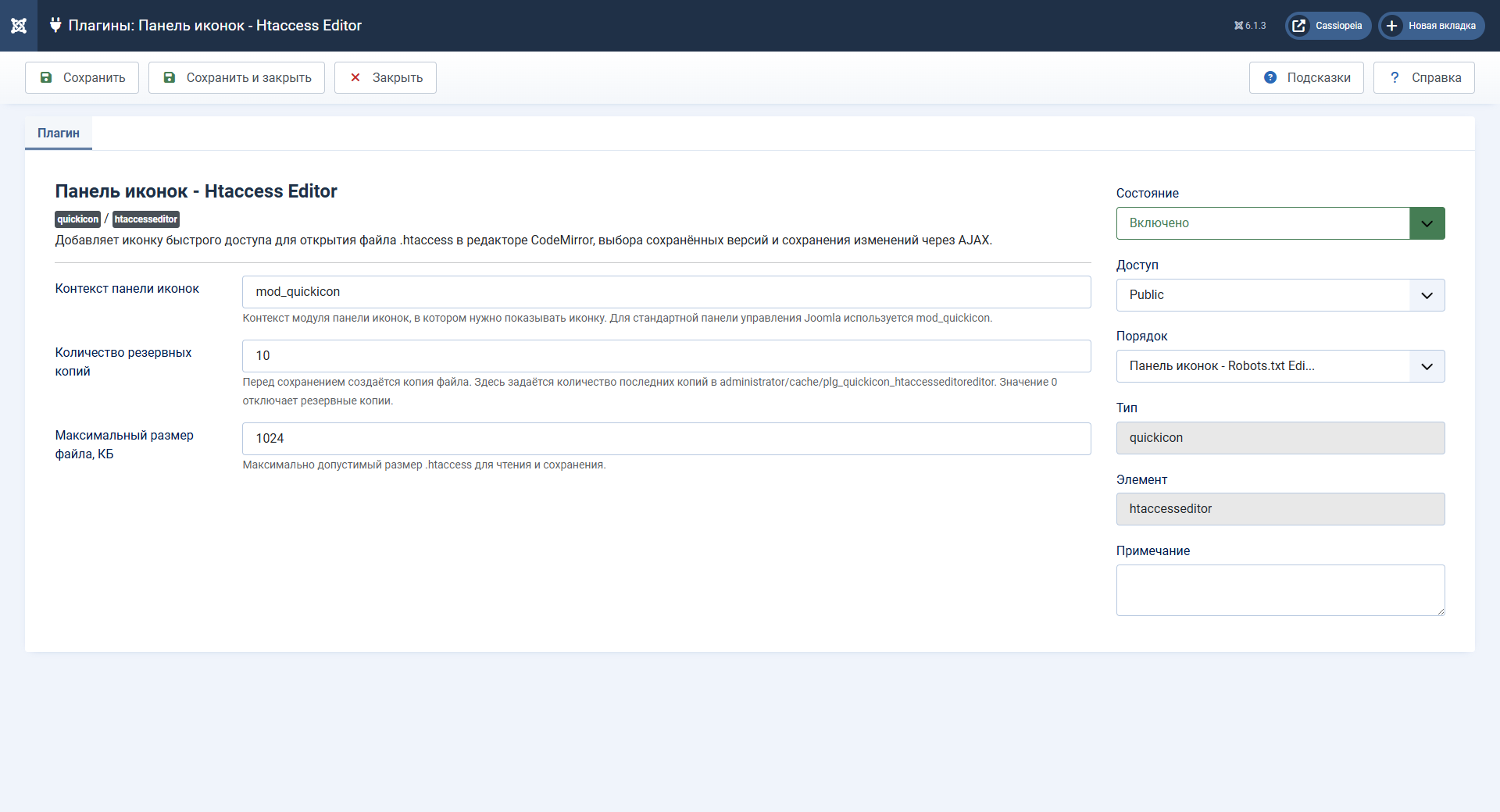Open Cassiopeia site preview icon
Viewport: 1500px width, 812px height.
coord(1299,26)
